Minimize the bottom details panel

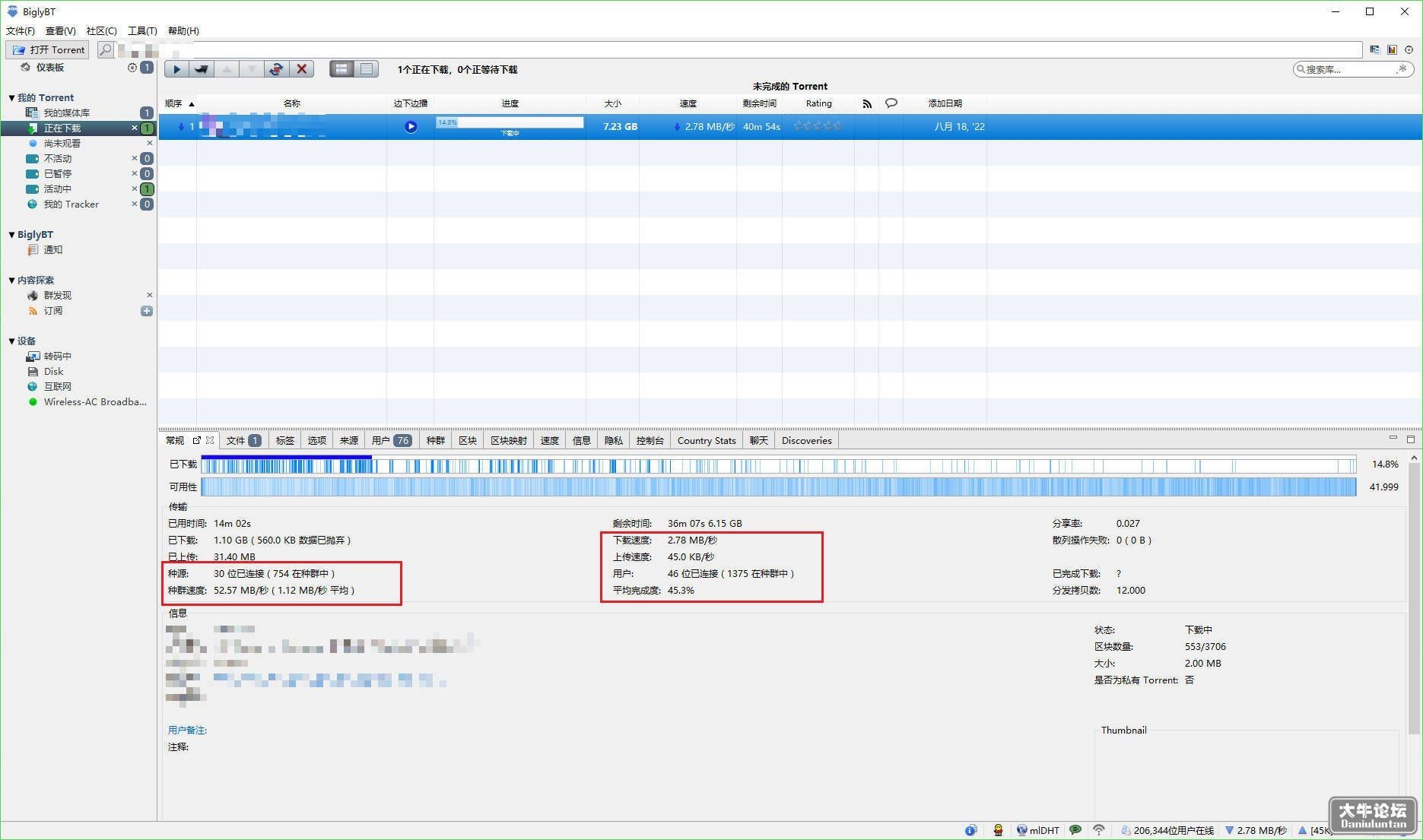(x=1393, y=439)
